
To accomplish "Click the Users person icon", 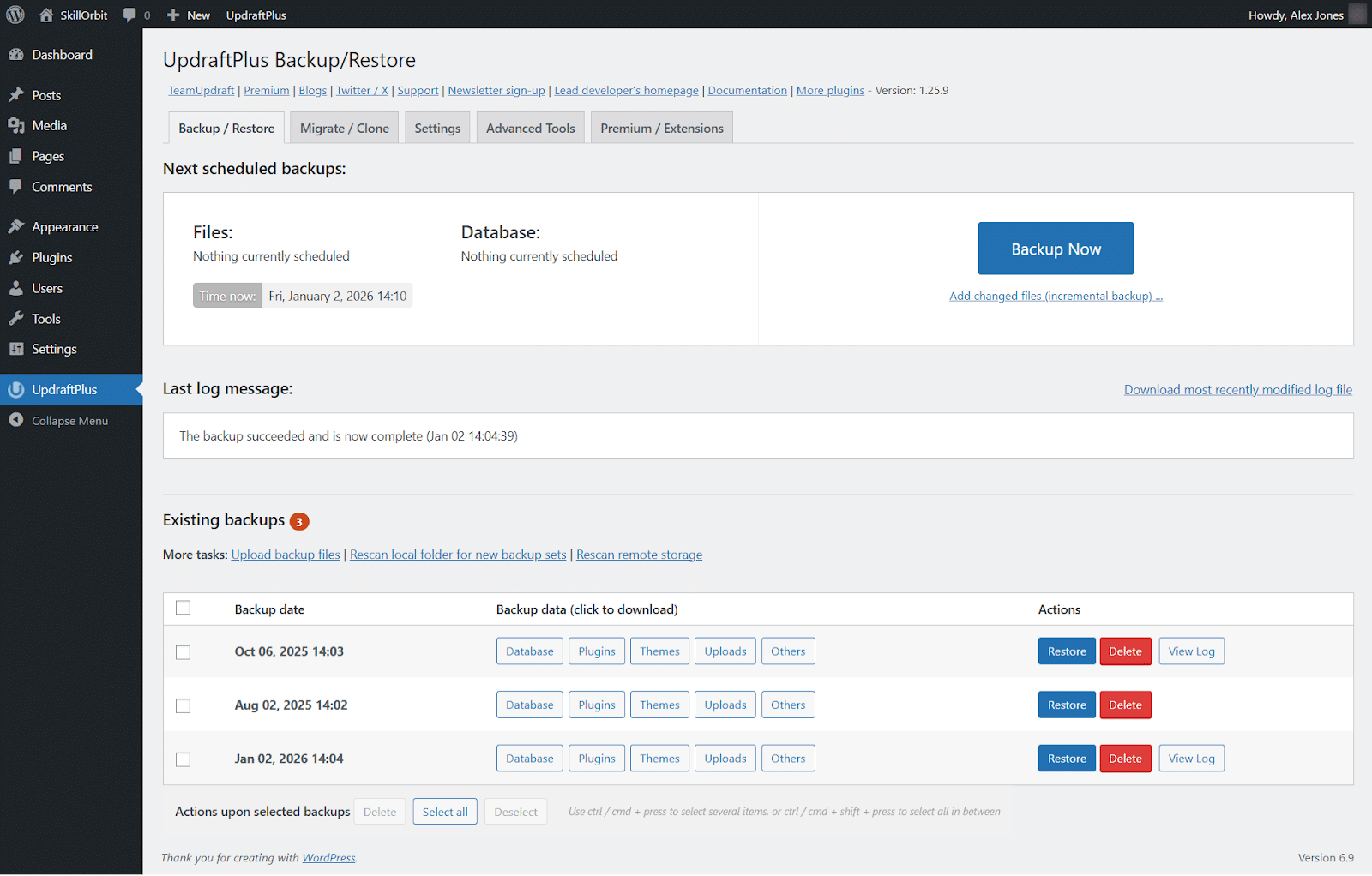I will point(16,289).
